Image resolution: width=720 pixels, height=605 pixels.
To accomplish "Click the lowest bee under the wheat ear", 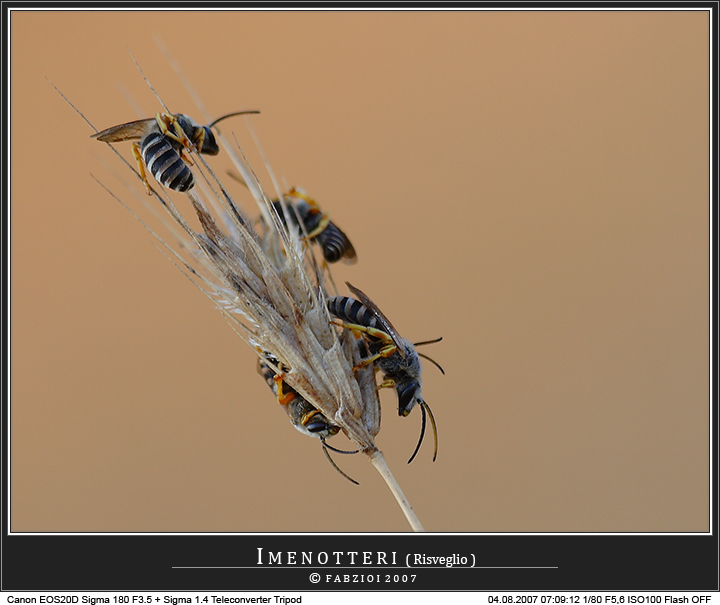I will pos(298,402).
